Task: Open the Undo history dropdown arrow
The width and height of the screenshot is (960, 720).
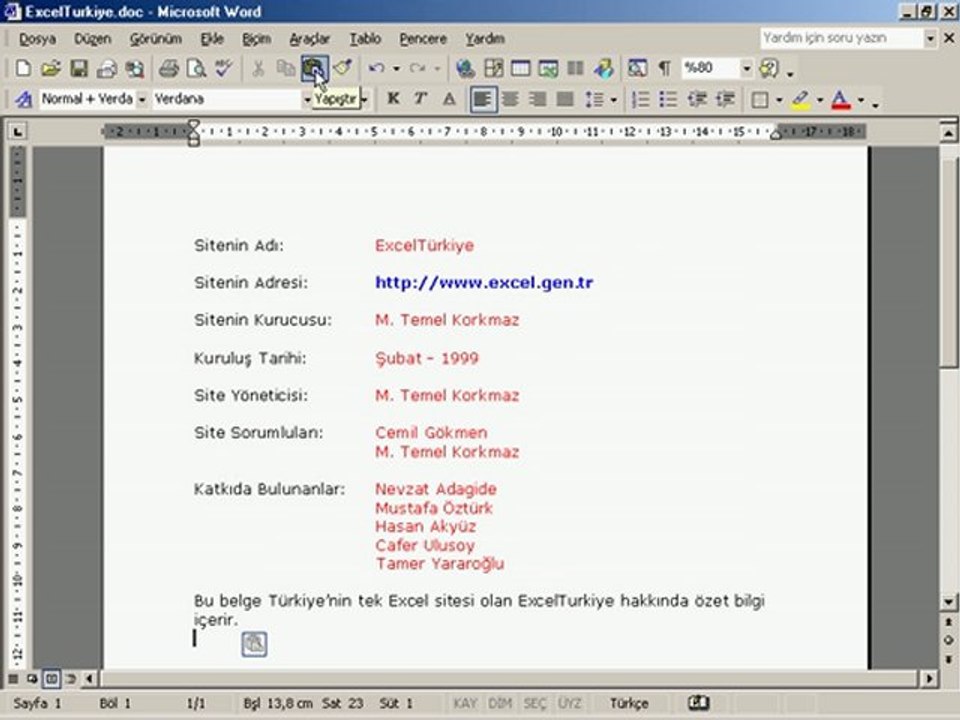Action: pyautogui.click(x=396, y=69)
